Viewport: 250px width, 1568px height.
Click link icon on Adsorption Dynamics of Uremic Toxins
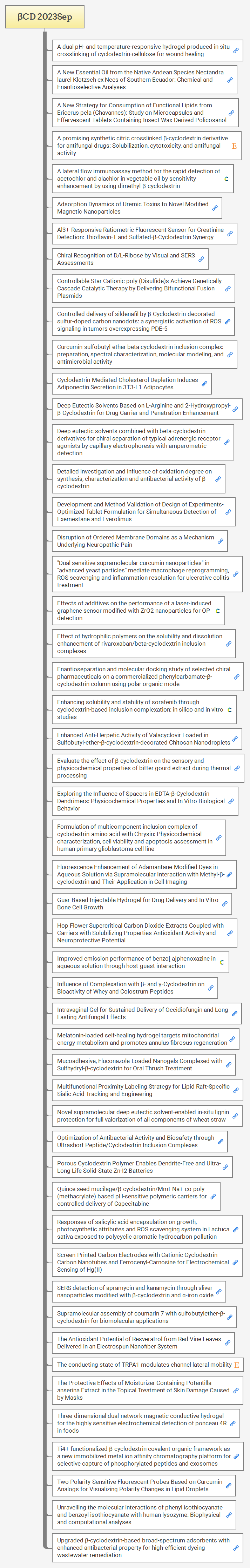215,208
